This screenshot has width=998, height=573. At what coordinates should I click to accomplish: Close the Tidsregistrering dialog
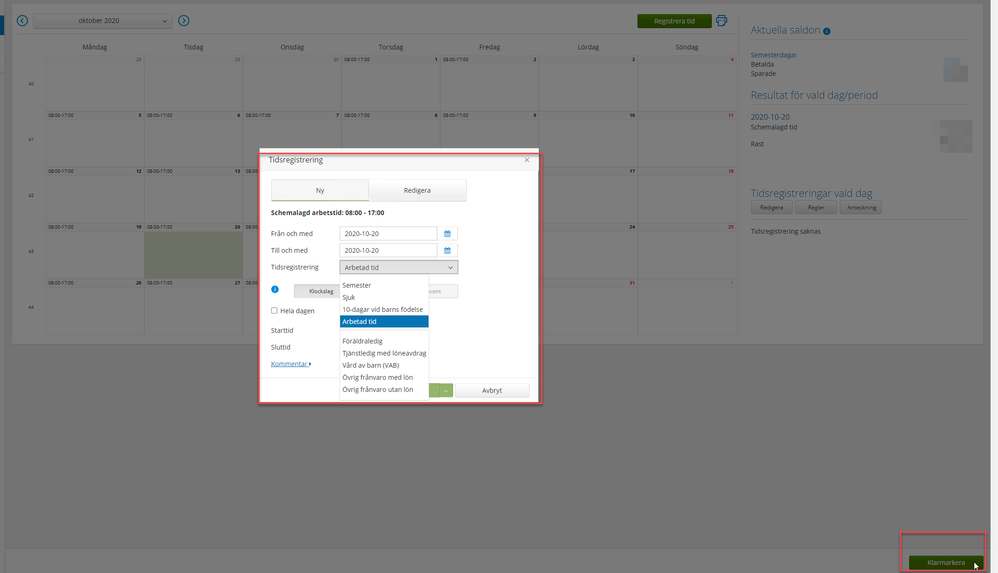coord(526,160)
